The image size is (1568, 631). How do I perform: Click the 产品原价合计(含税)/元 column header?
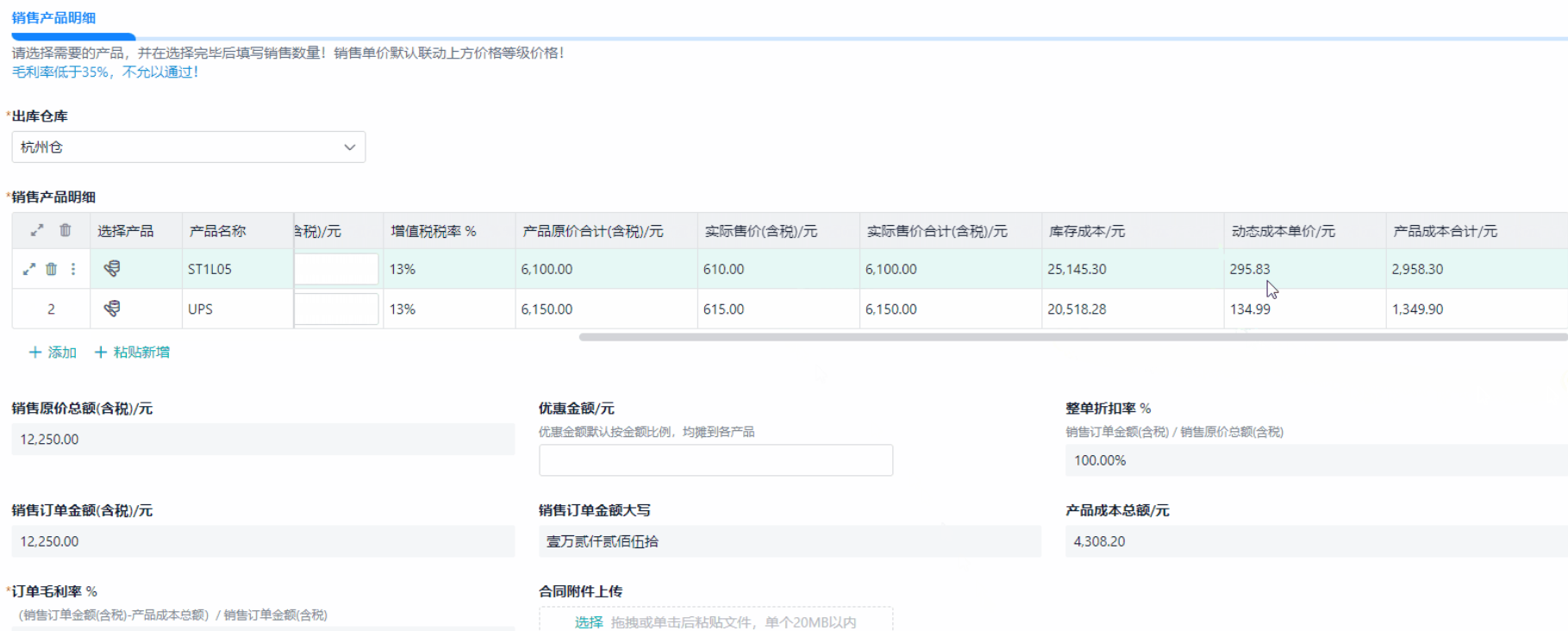(x=606, y=231)
